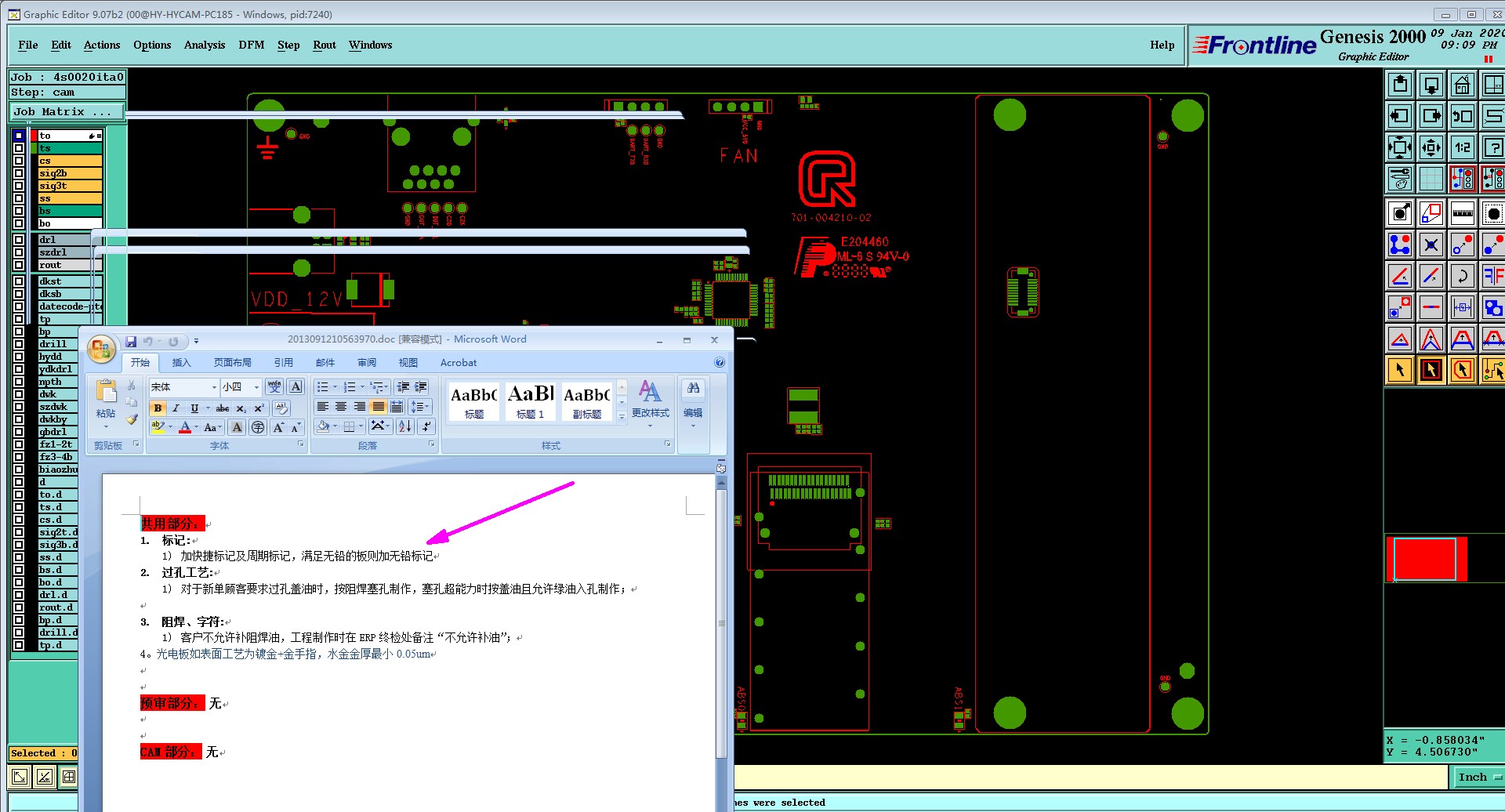Click the pan up view icon

1400,85
